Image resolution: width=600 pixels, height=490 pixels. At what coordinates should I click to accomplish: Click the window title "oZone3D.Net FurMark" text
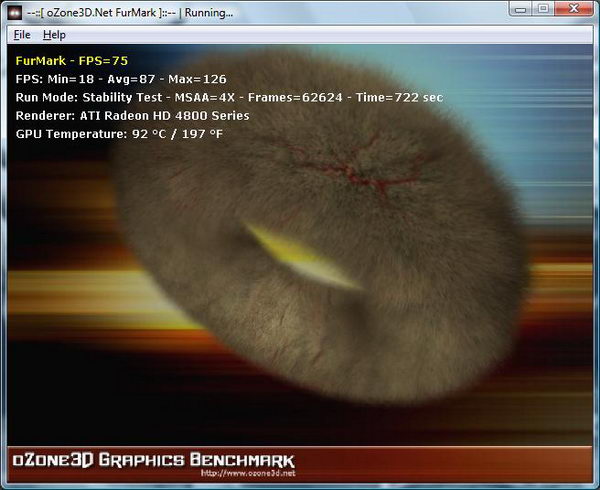[101, 13]
